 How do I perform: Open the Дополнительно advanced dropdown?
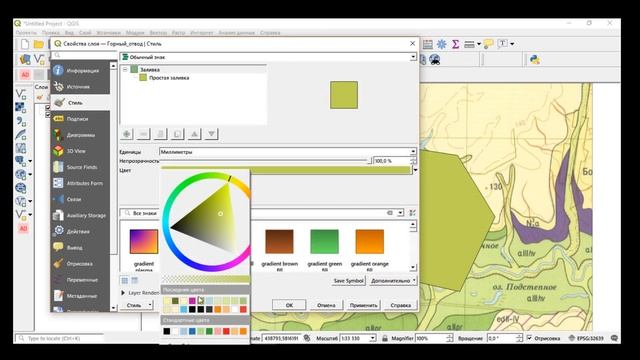[x=393, y=281]
